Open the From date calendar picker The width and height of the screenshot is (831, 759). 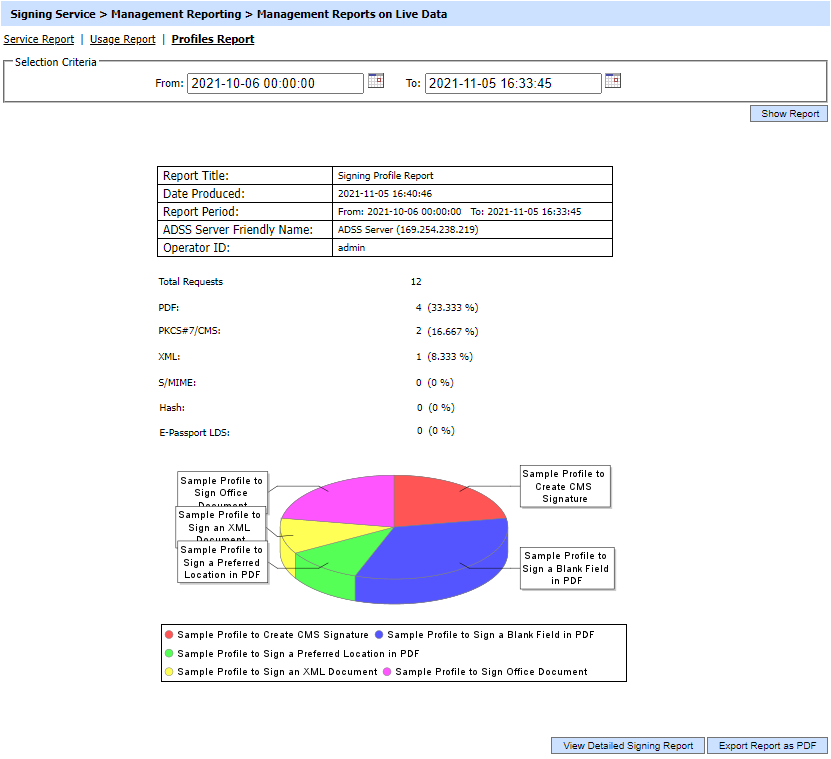(376, 81)
